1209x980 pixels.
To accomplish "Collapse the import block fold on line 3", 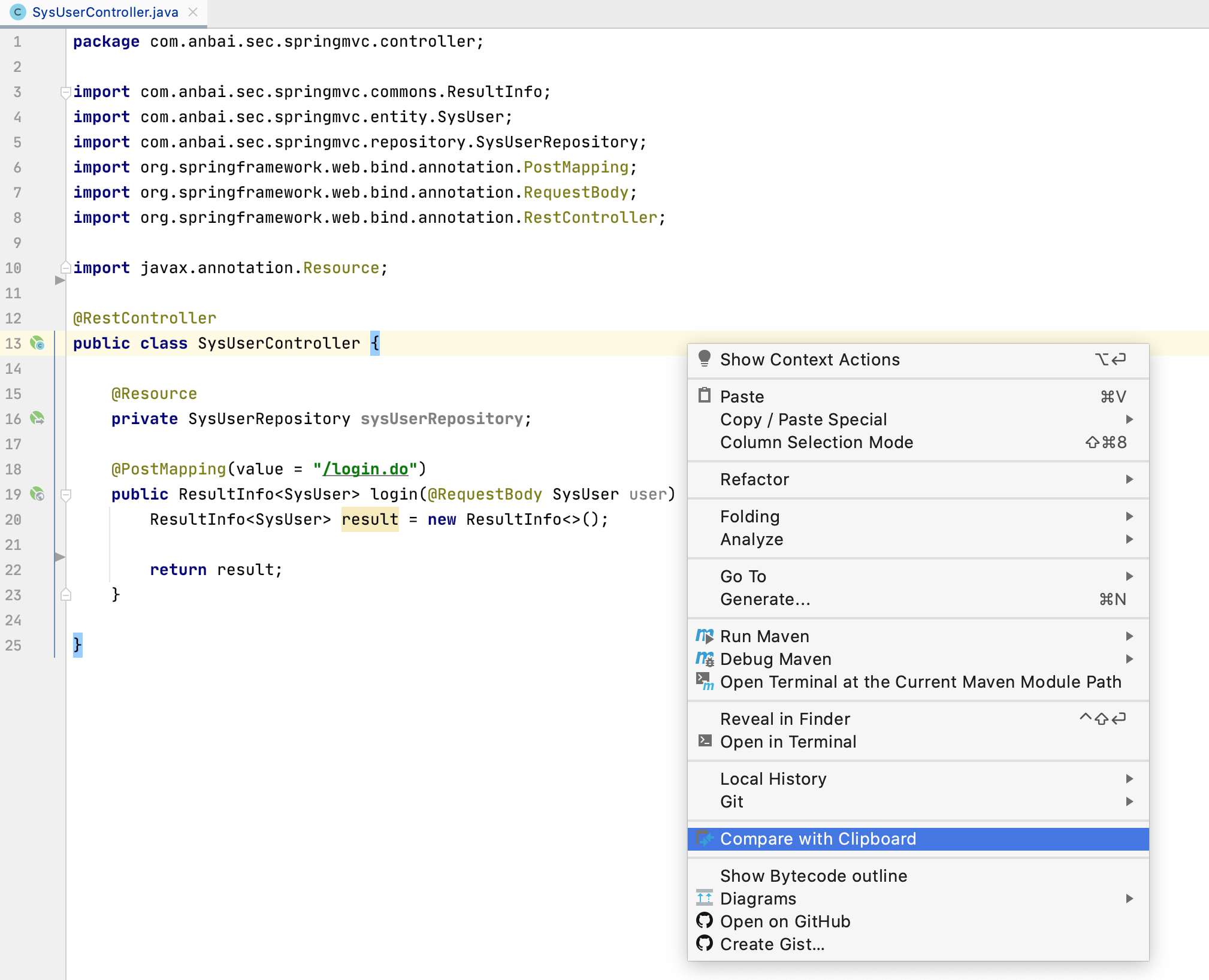I will tap(66, 92).
